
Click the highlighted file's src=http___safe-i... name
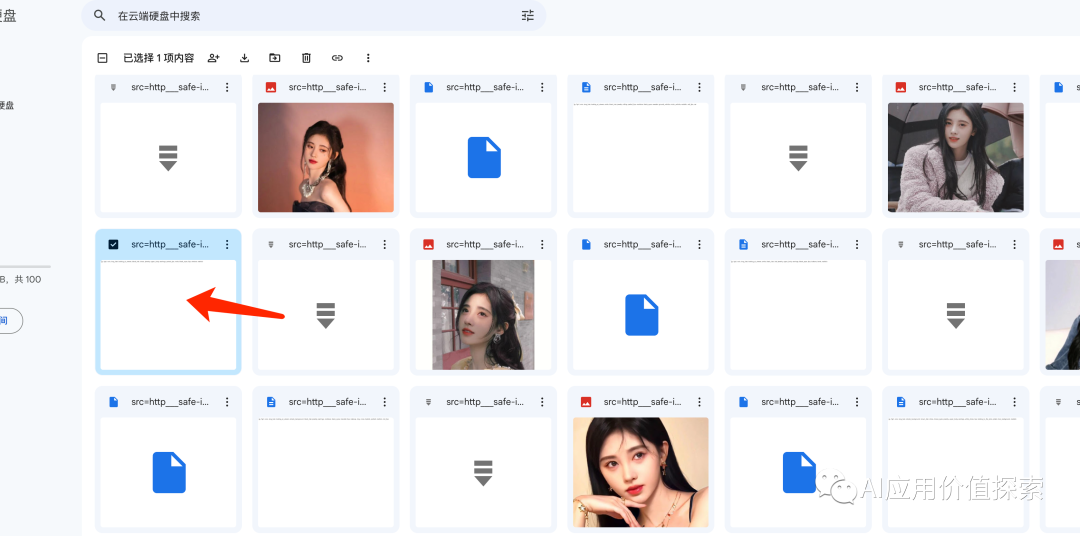point(170,245)
